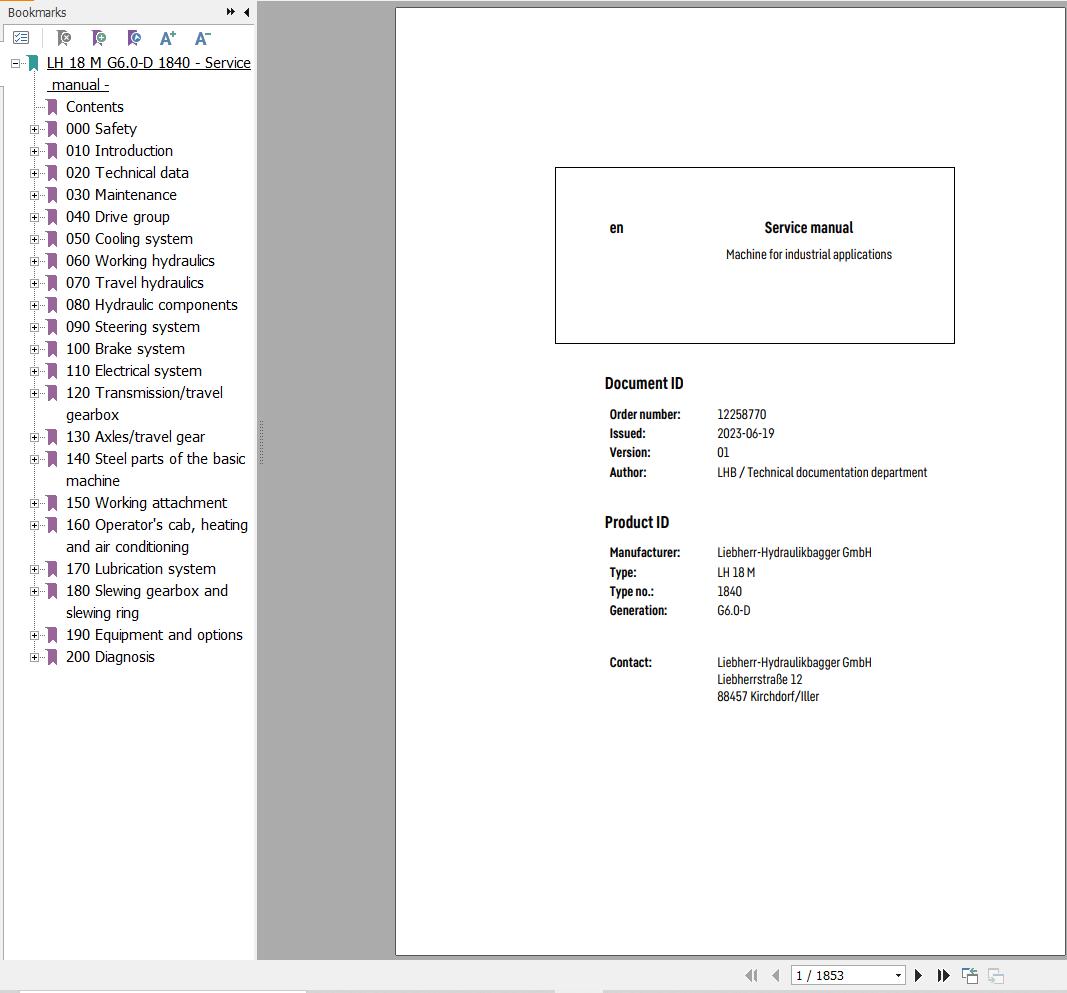
Task: Click issued date 2023-06-19
Action: 746,434
